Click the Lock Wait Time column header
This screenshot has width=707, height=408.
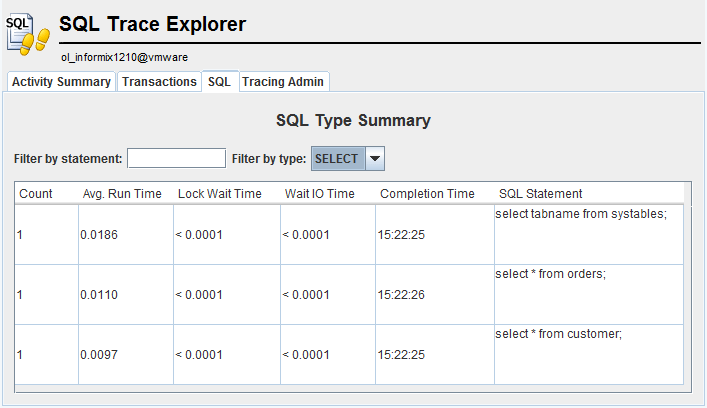point(219,193)
